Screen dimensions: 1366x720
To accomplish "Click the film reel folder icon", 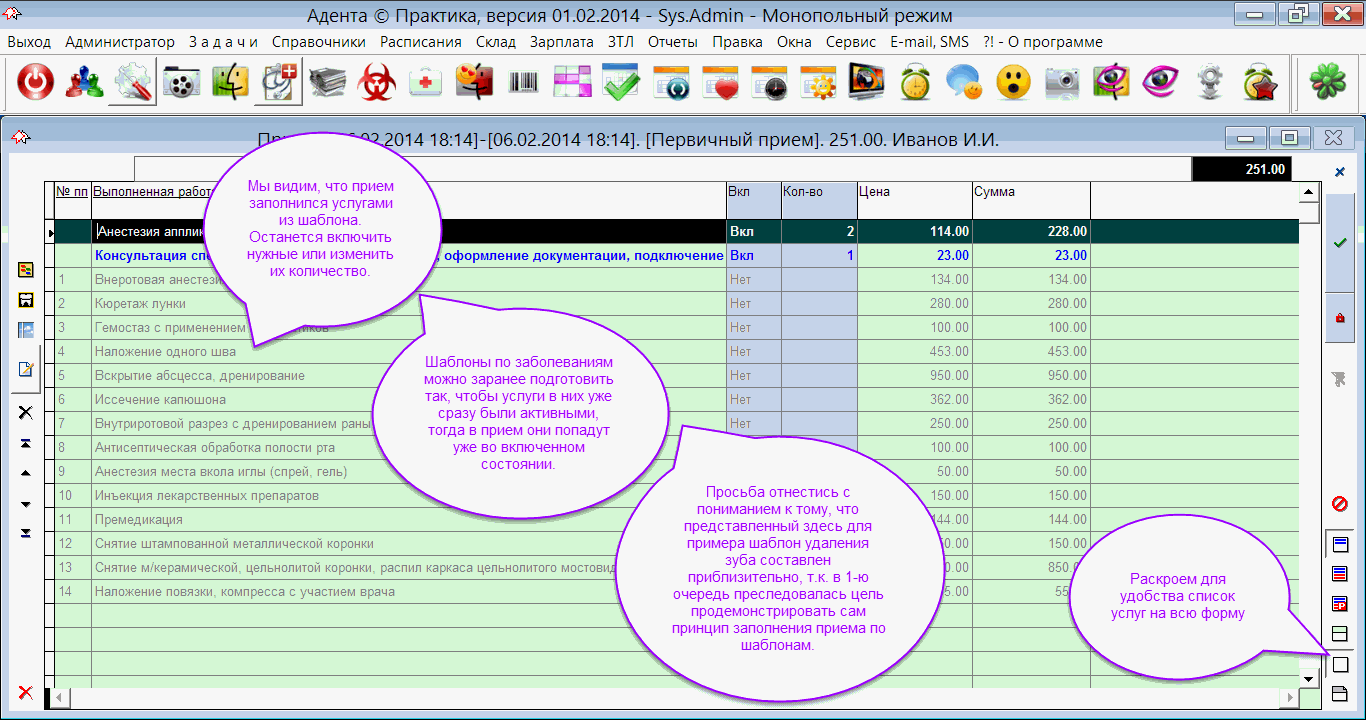I will [182, 83].
